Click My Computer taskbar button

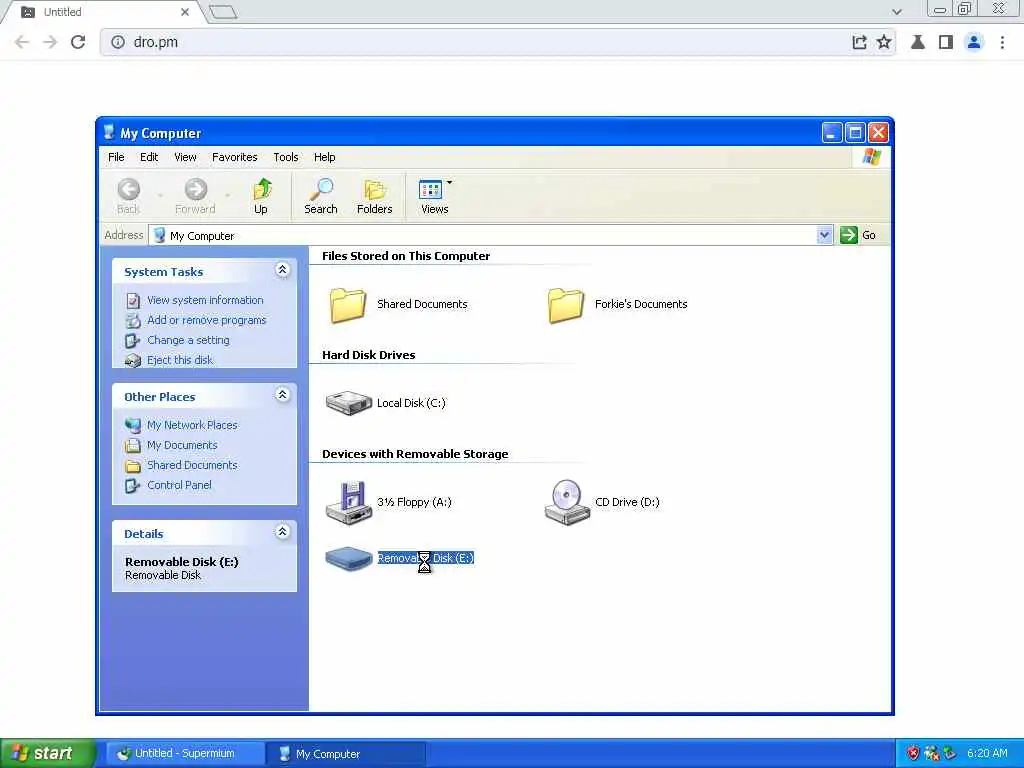click(x=346, y=754)
